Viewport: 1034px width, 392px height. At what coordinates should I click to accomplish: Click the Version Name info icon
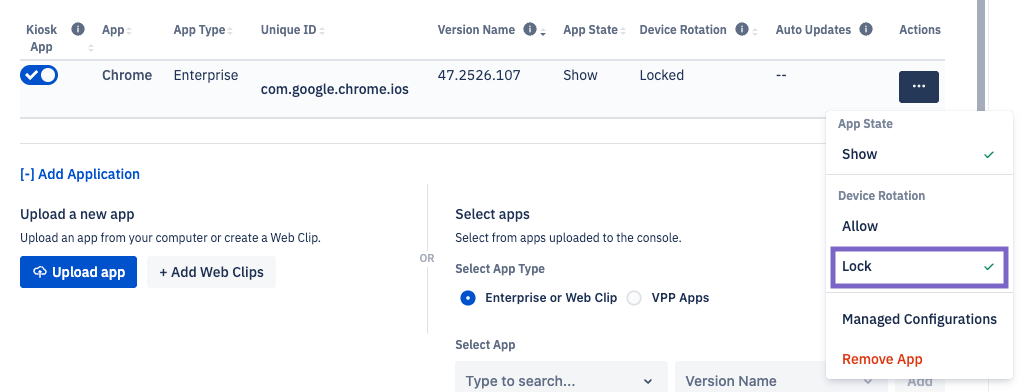530,30
